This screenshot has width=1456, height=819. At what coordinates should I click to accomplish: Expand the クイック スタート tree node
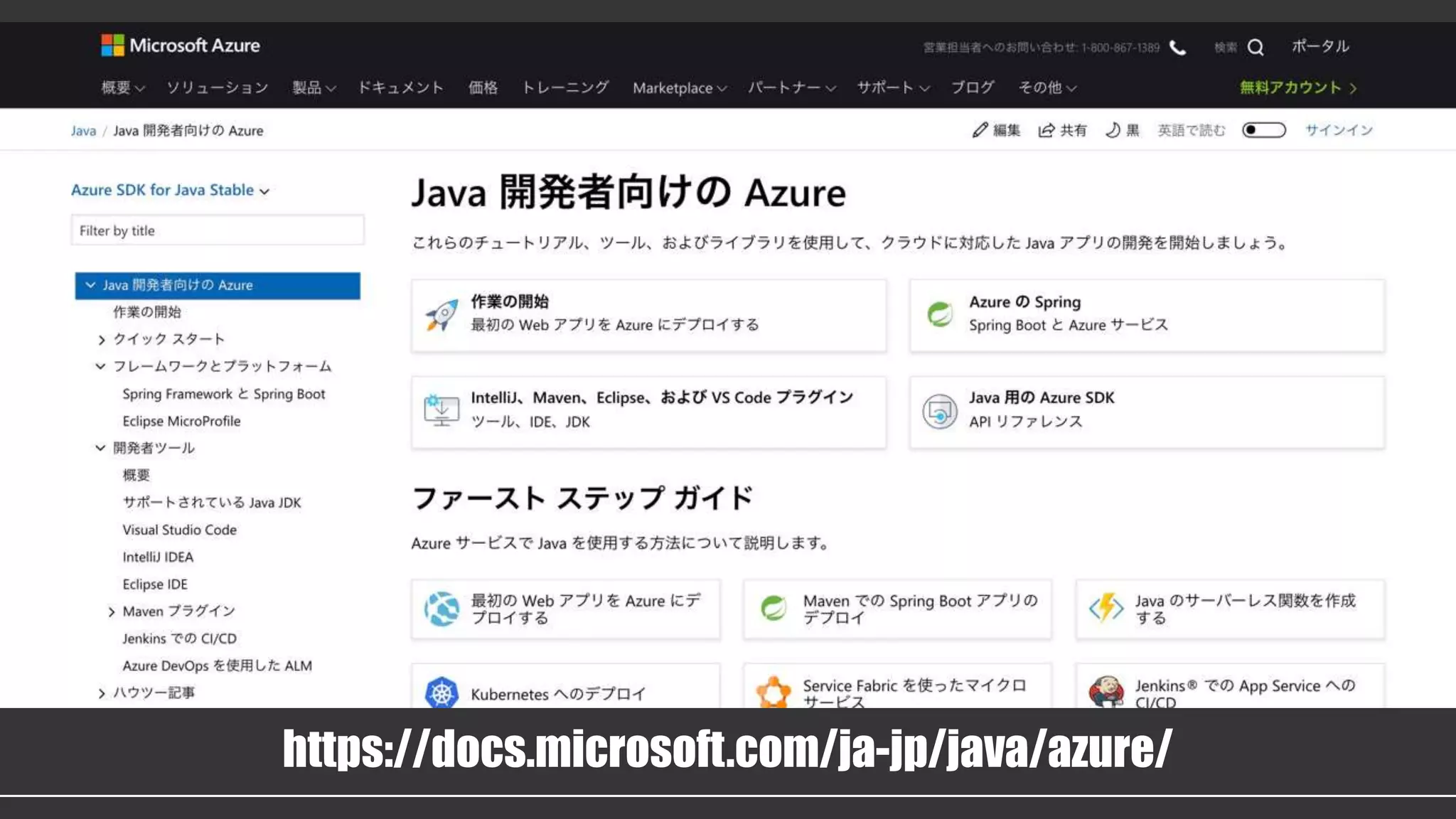tap(102, 340)
